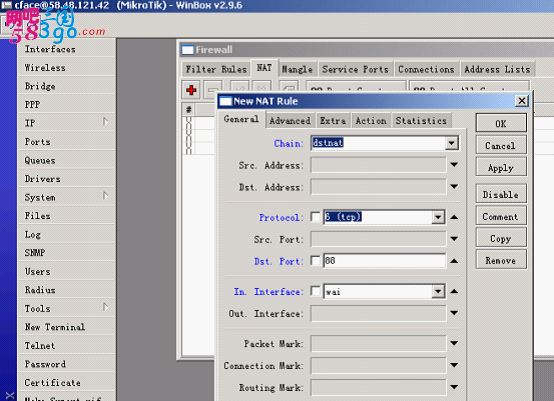554x401 pixels.
Task: Switch to the Advanced tab
Action: coord(290,121)
